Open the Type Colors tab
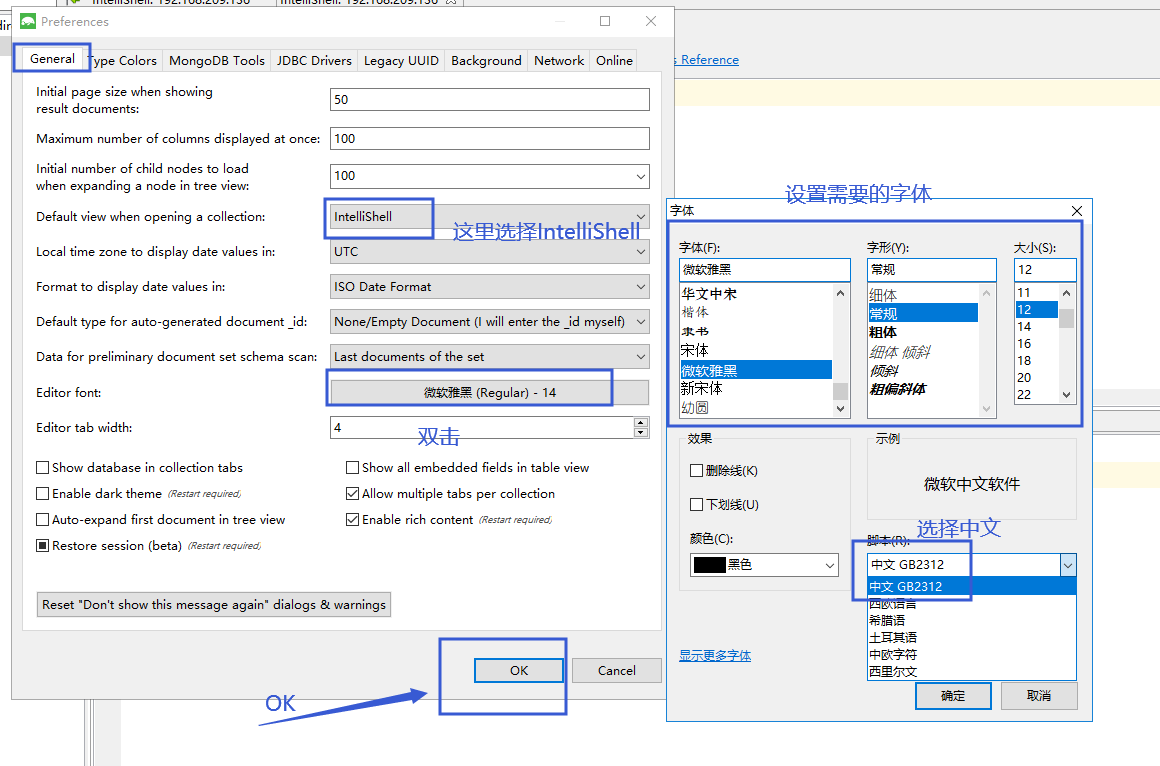This screenshot has height=766, width=1160. tap(123, 61)
